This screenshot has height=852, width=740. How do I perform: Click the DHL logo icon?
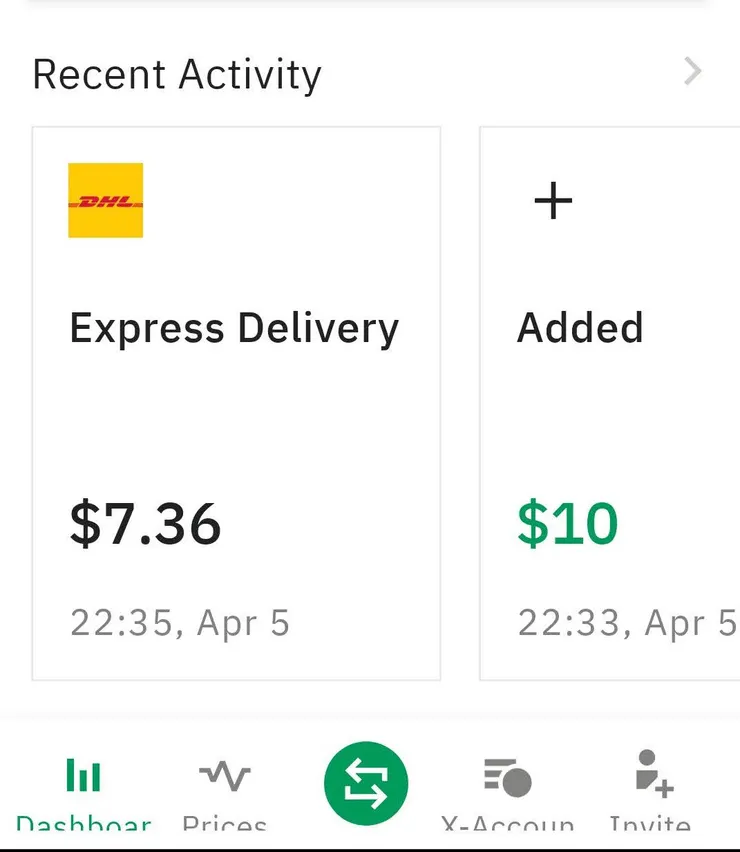pos(105,200)
